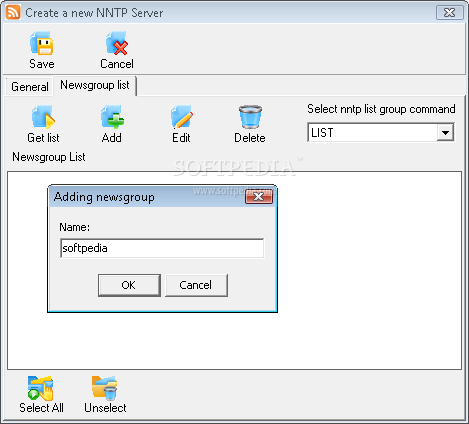Image resolution: width=469 pixels, height=424 pixels.
Task: Click the Cancel toolbar icon with red X
Action: 117,43
